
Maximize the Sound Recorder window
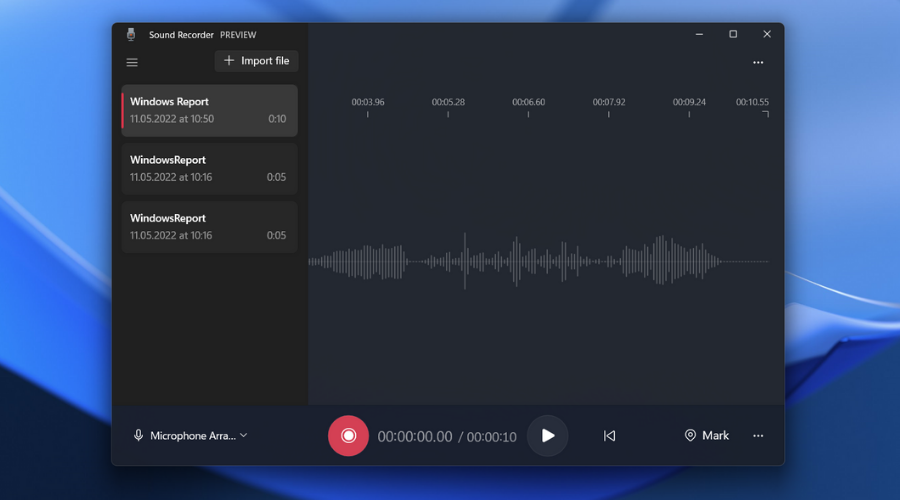pos(733,34)
